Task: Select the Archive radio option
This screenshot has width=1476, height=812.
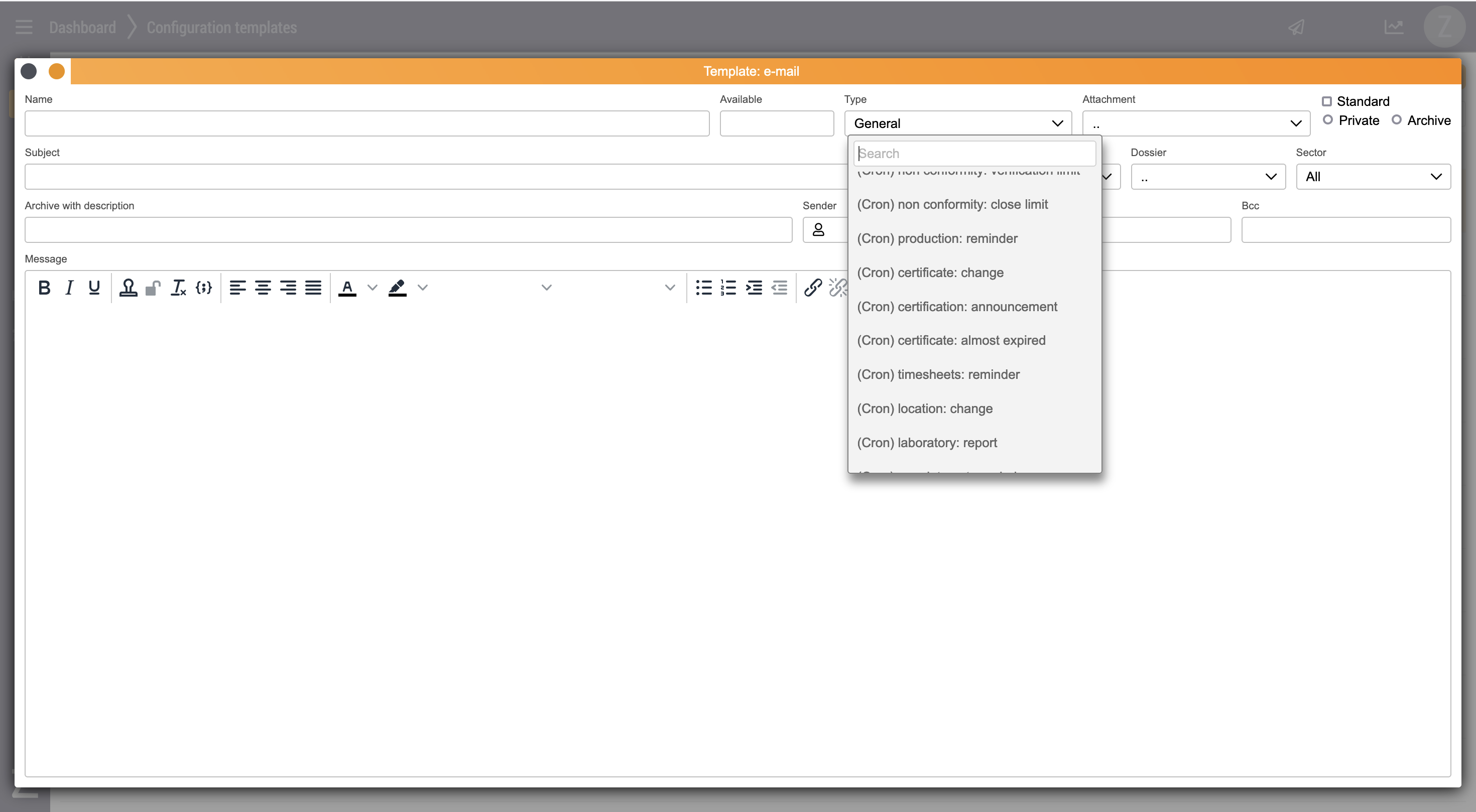Action: pos(1396,119)
